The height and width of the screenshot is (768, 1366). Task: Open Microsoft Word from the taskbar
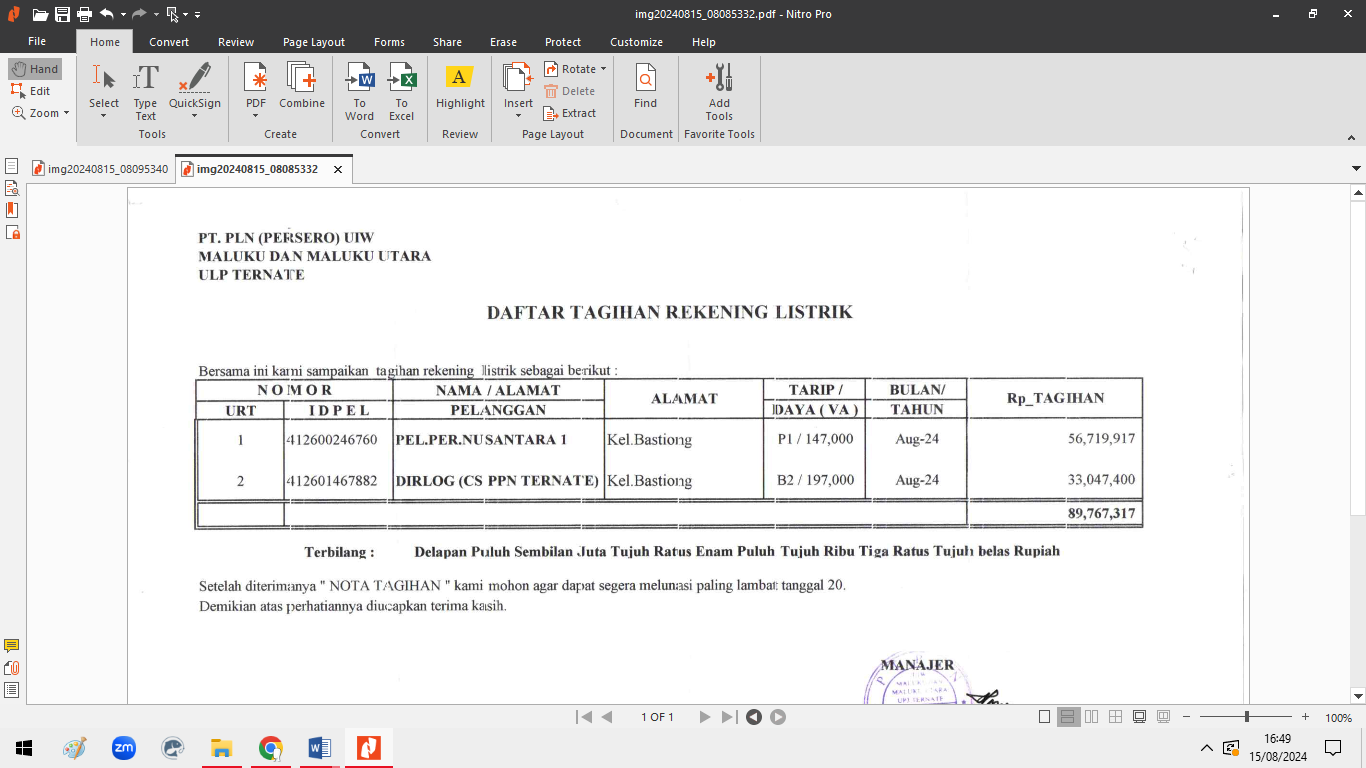point(320,747)
